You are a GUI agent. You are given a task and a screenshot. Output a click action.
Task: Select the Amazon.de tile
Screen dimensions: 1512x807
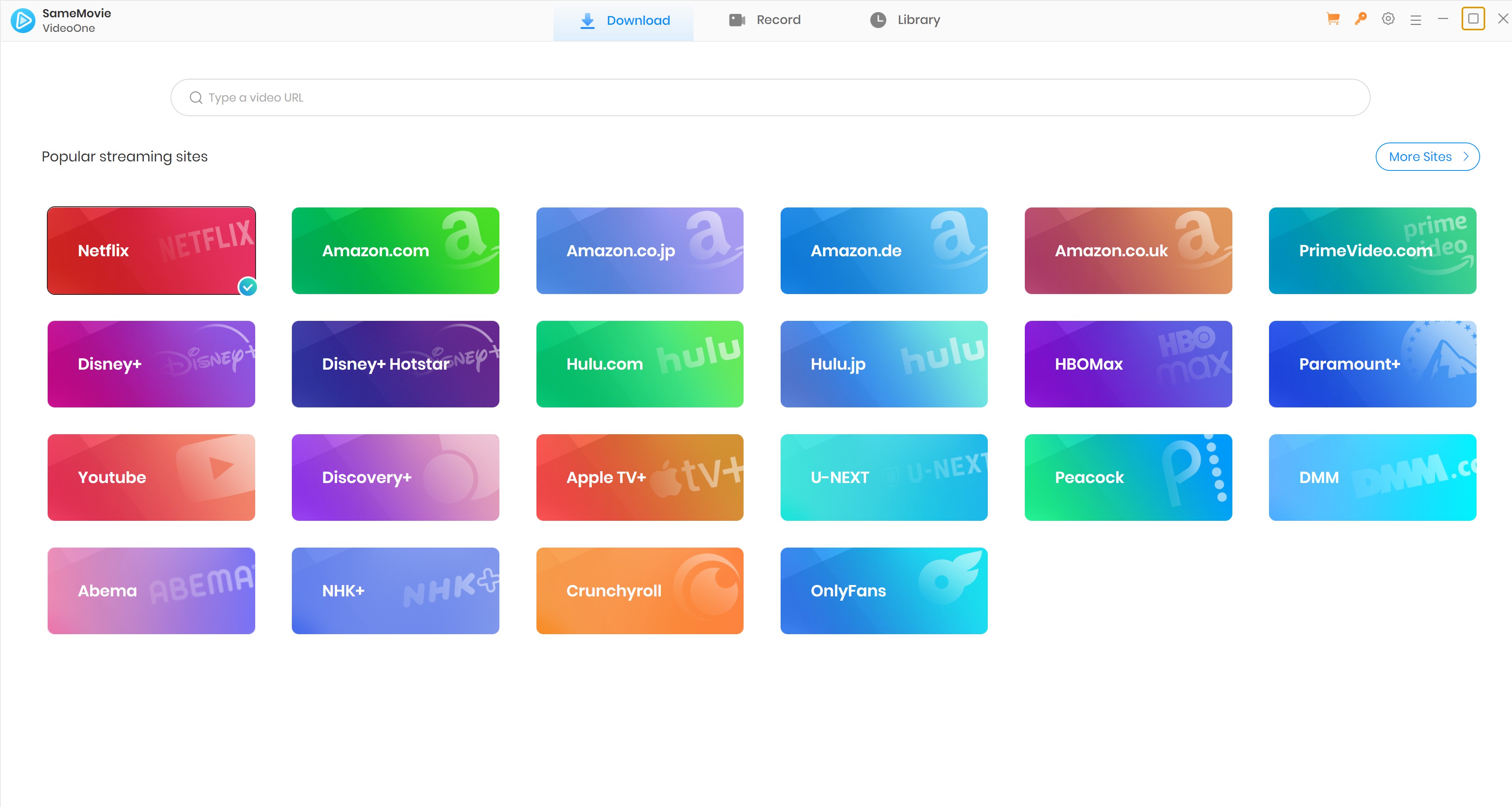click(884, 250)
